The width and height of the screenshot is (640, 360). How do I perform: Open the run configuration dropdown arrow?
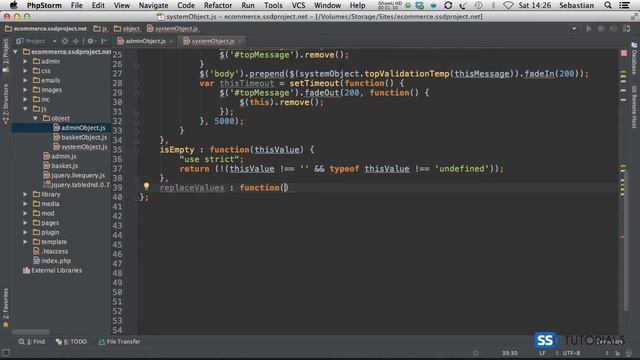click(574, 29)
